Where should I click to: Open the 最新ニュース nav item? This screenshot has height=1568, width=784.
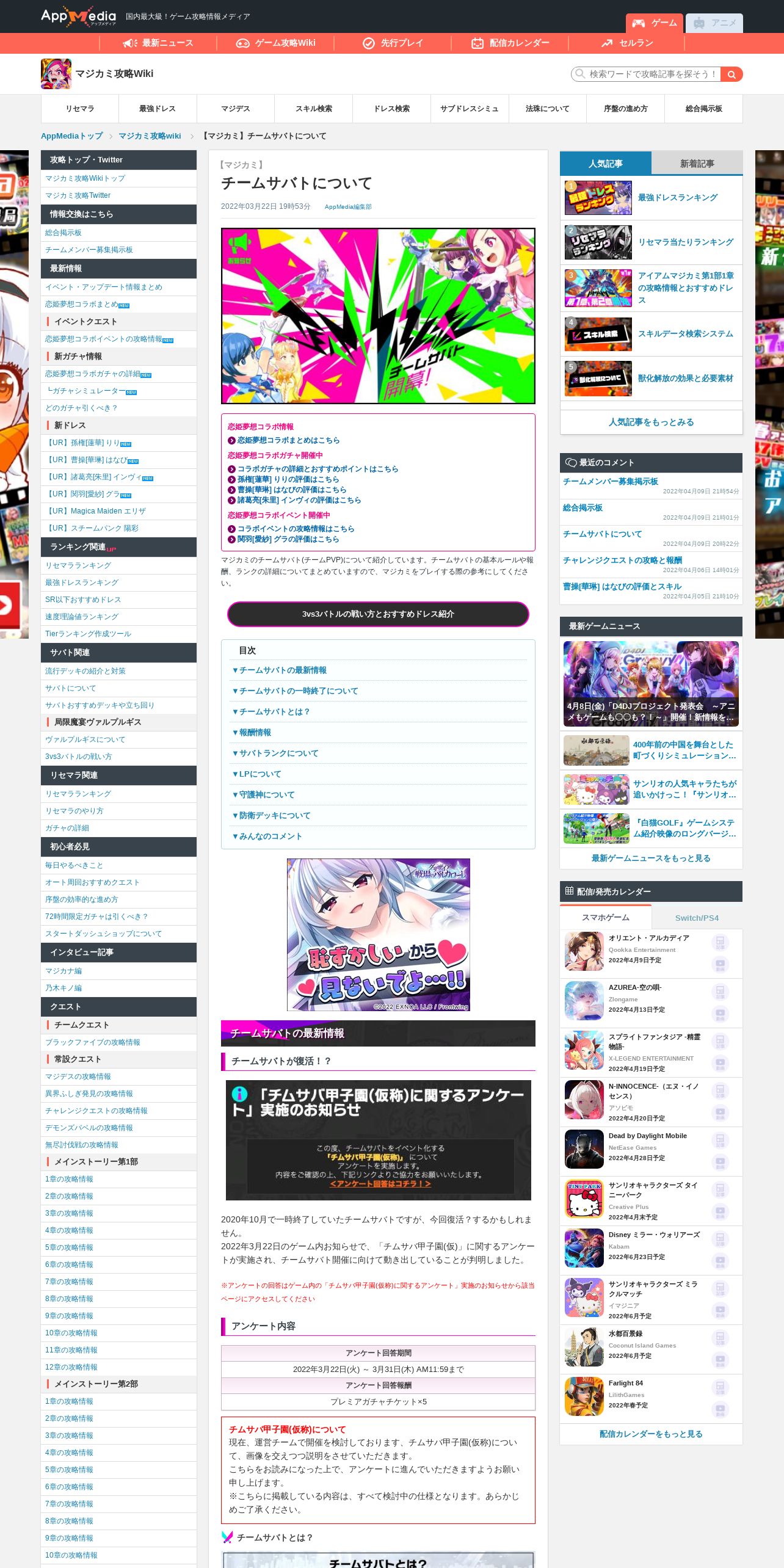[158, 43]
